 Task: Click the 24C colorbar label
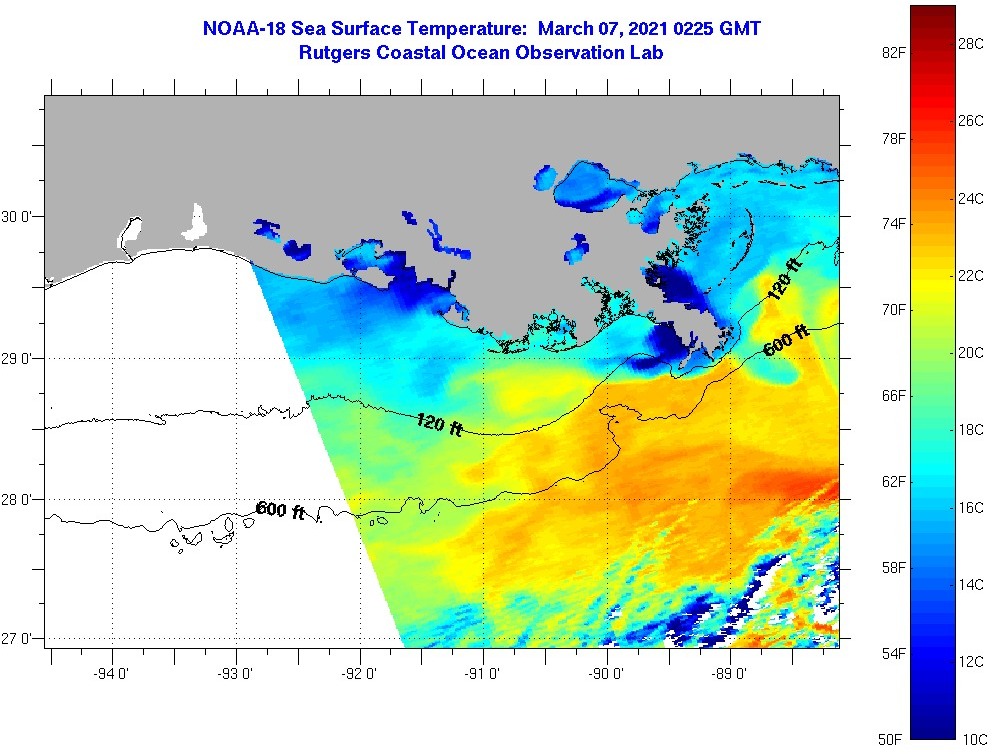click(971, 199)
